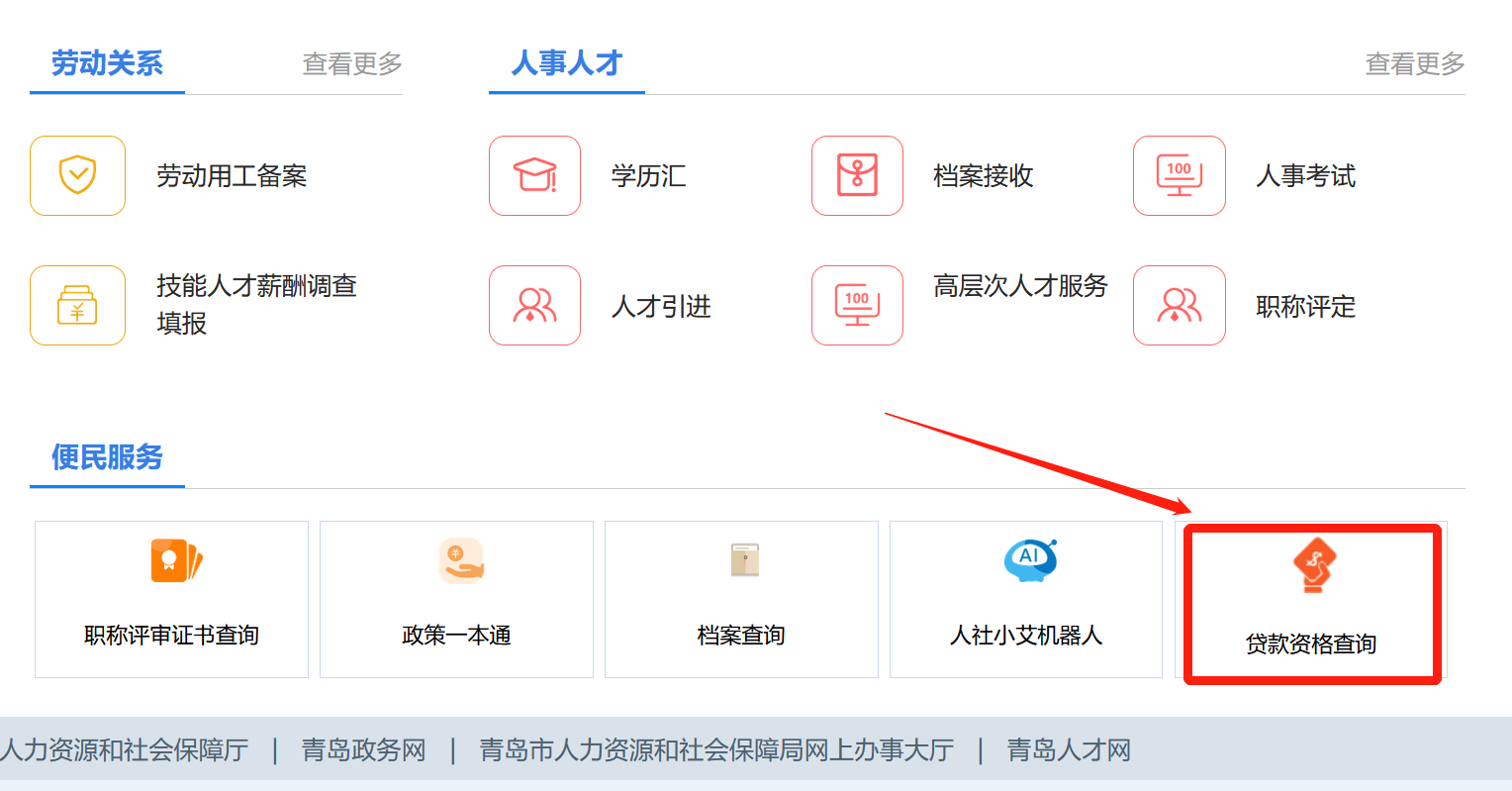The height and width of the screenshot is (791, 1512).
Task: Click 查看更多 next to 劳动关系
Action: click(352, 64)
